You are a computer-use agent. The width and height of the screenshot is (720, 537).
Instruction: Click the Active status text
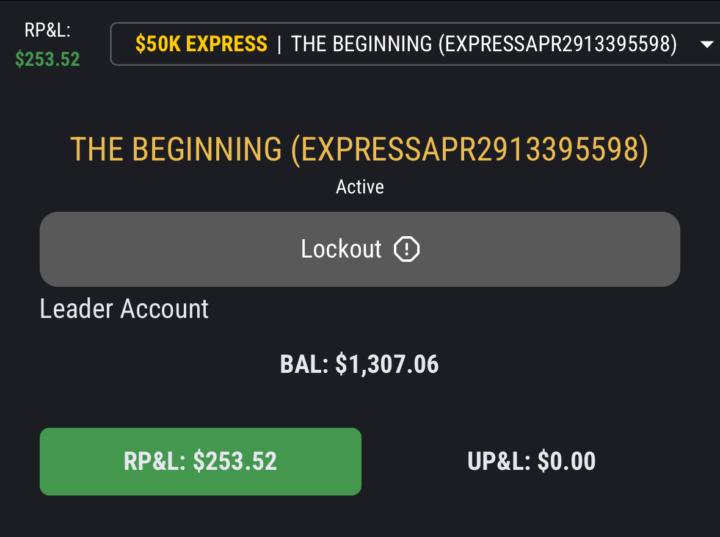click(360, 187)
